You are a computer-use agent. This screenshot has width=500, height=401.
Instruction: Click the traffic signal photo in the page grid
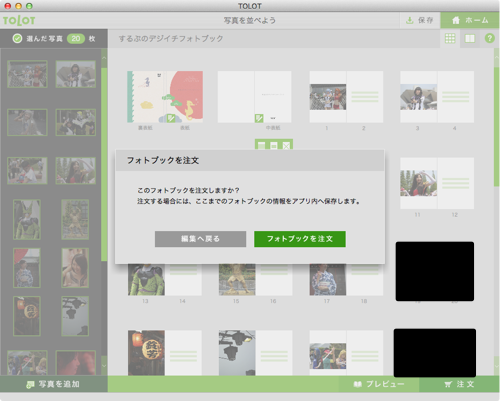(237, 353)
